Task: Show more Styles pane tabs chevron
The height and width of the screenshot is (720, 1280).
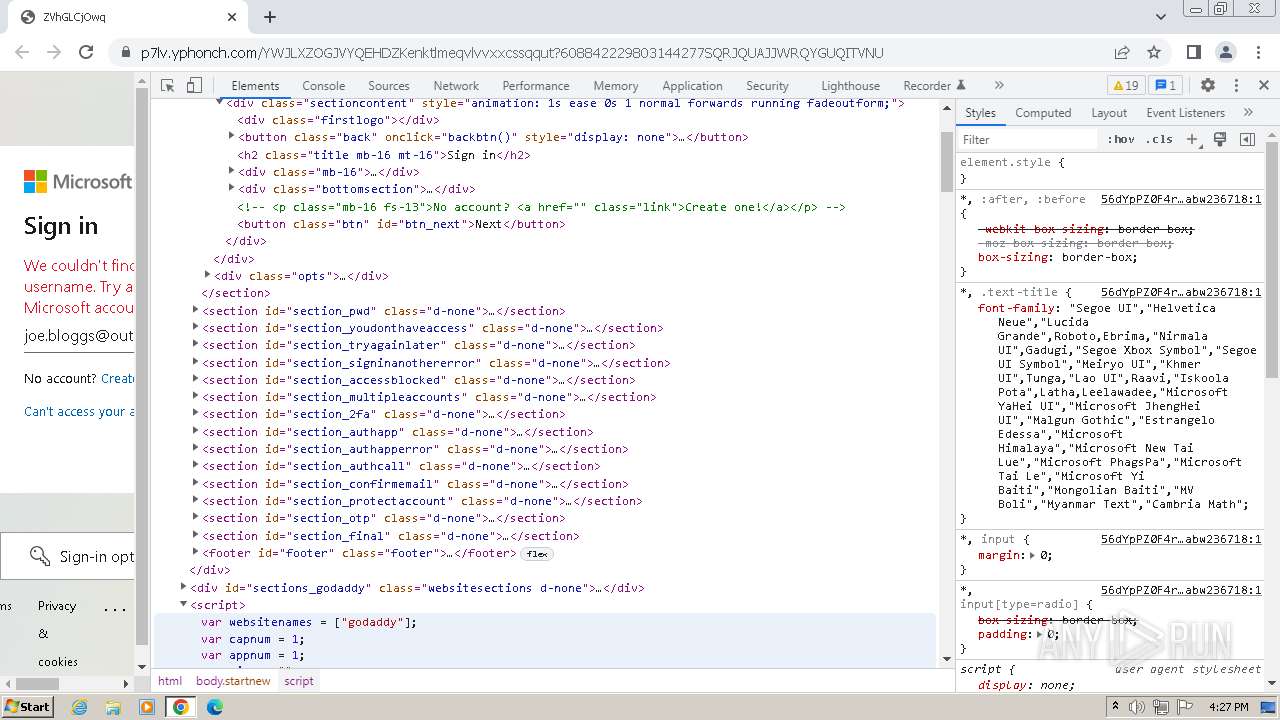Action: click(1248, 113)
